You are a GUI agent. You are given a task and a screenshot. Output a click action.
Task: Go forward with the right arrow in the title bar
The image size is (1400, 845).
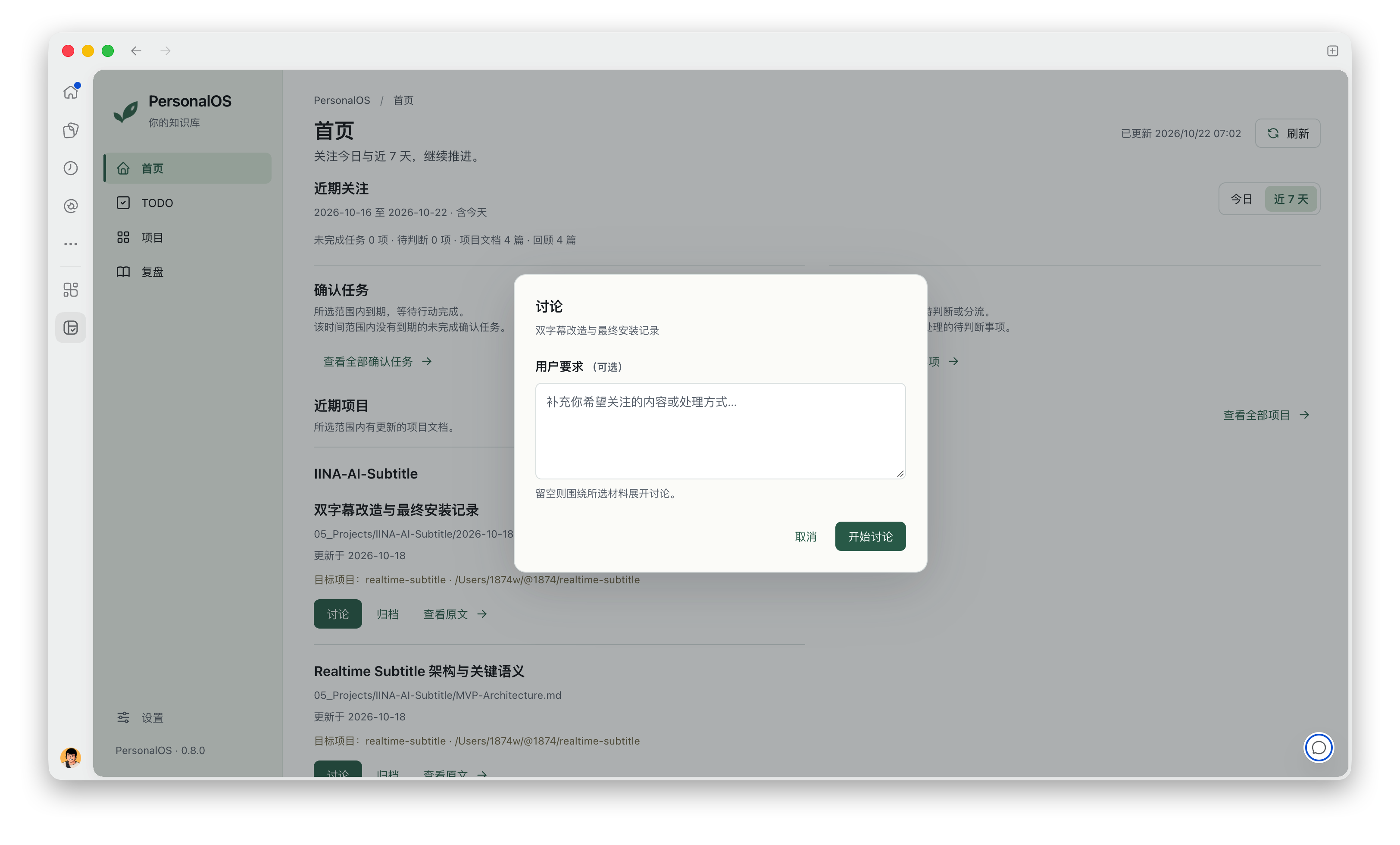pos(166,51)
